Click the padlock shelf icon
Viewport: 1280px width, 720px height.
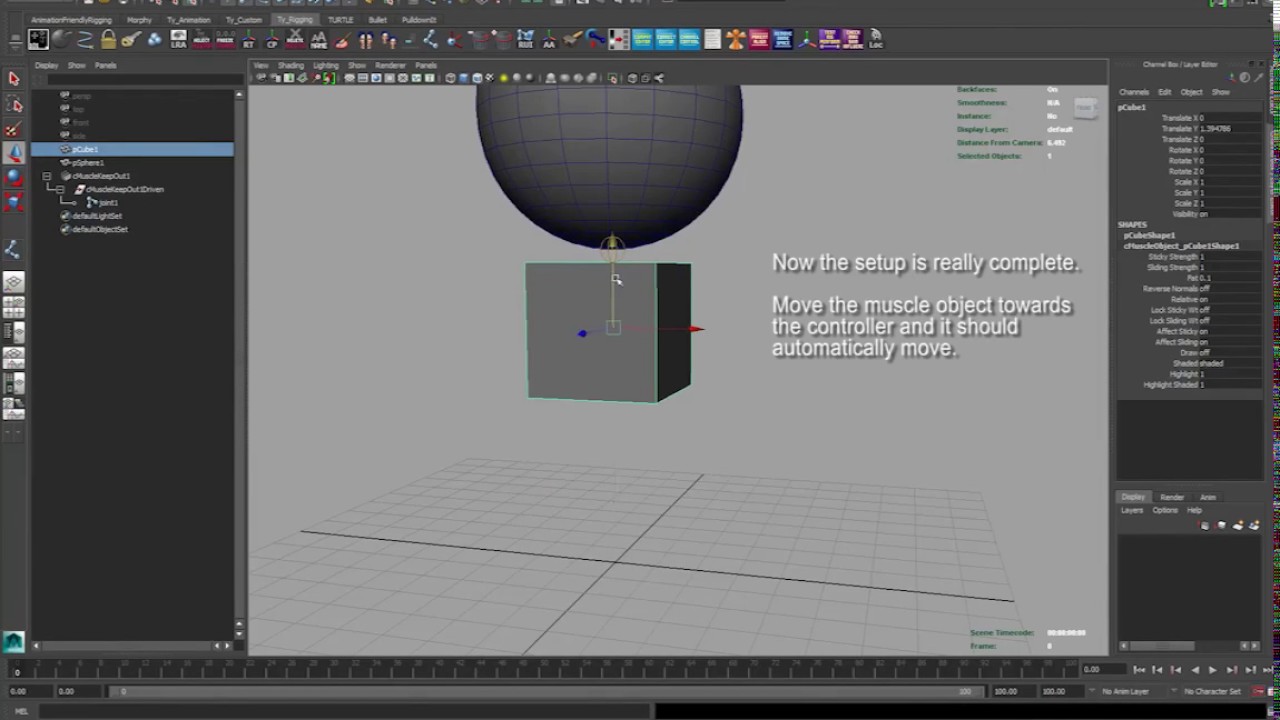tap(108, 39)
